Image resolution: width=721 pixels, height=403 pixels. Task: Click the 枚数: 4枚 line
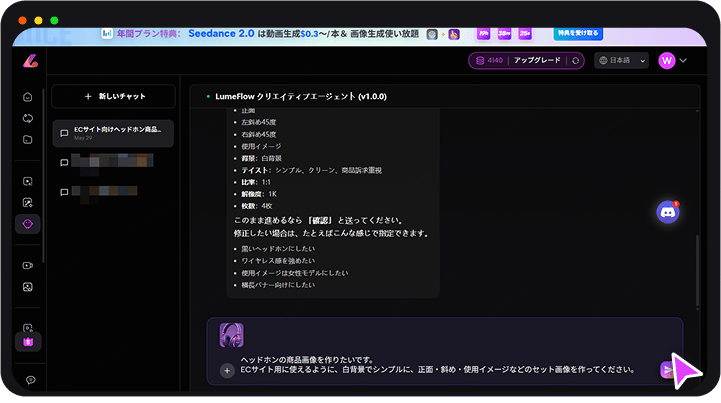coord(257,206)
